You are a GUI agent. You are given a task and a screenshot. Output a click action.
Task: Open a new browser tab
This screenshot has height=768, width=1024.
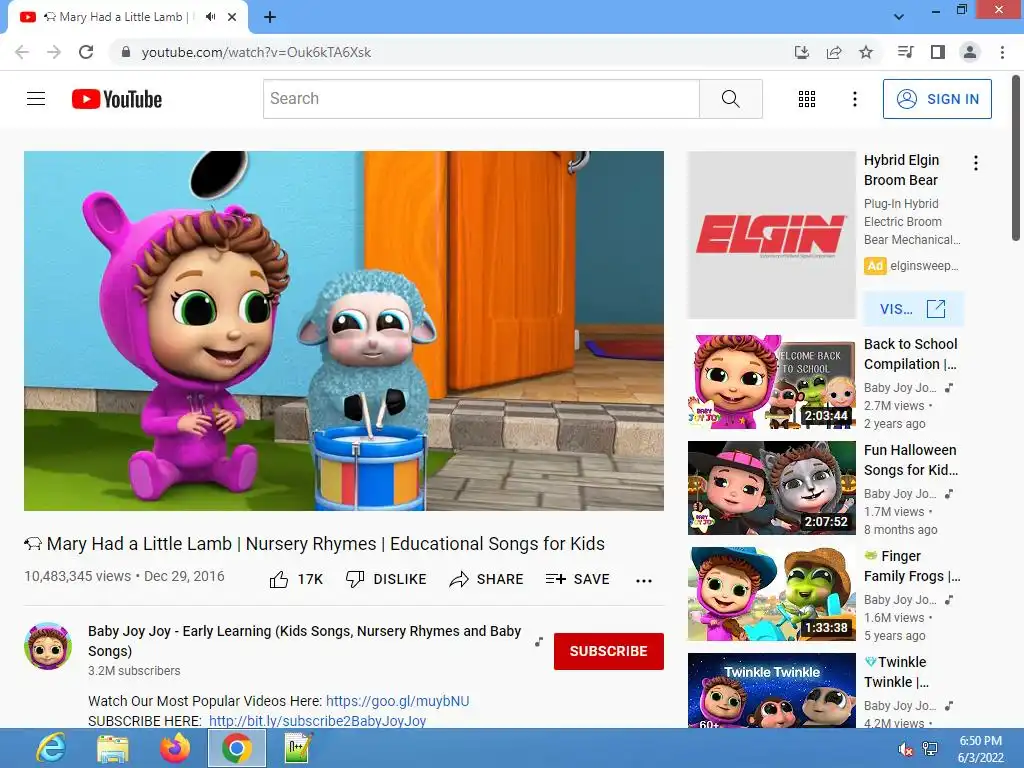coord(270,17)
